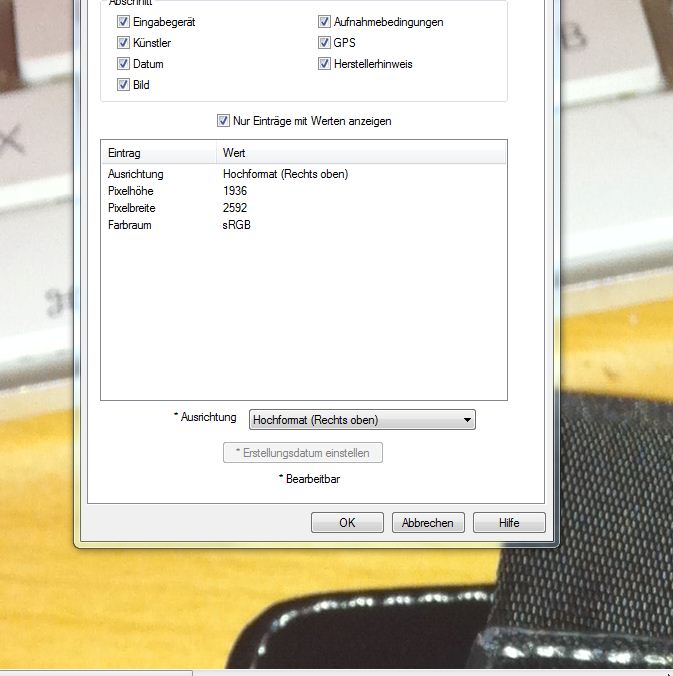Screen dimensions: 673x676
Task: Toggle the Künstler section checkbox
Action: point(123,43)
